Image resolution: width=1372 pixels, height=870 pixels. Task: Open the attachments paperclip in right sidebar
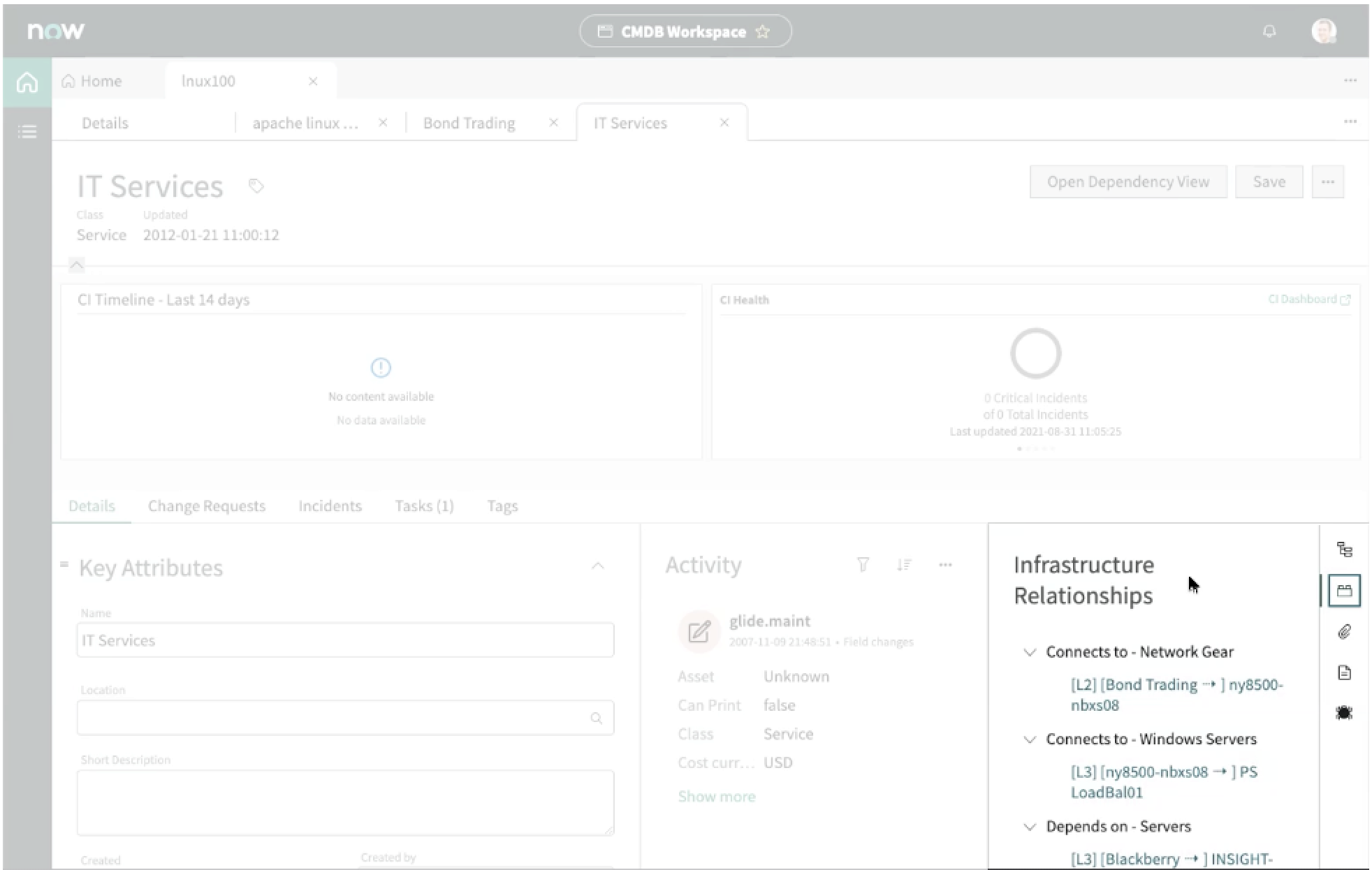1344,632
